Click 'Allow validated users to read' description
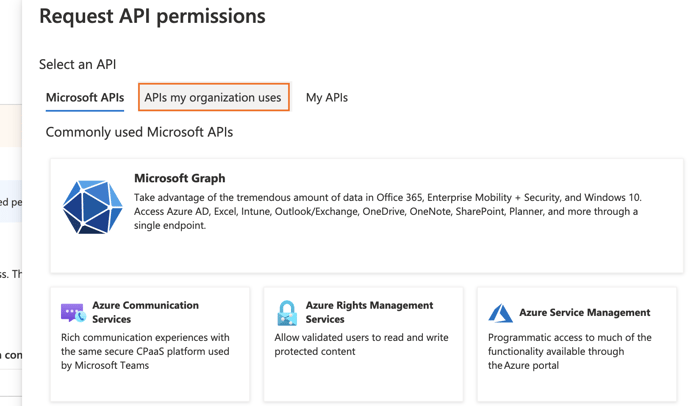688x406 pixels. 361,344
